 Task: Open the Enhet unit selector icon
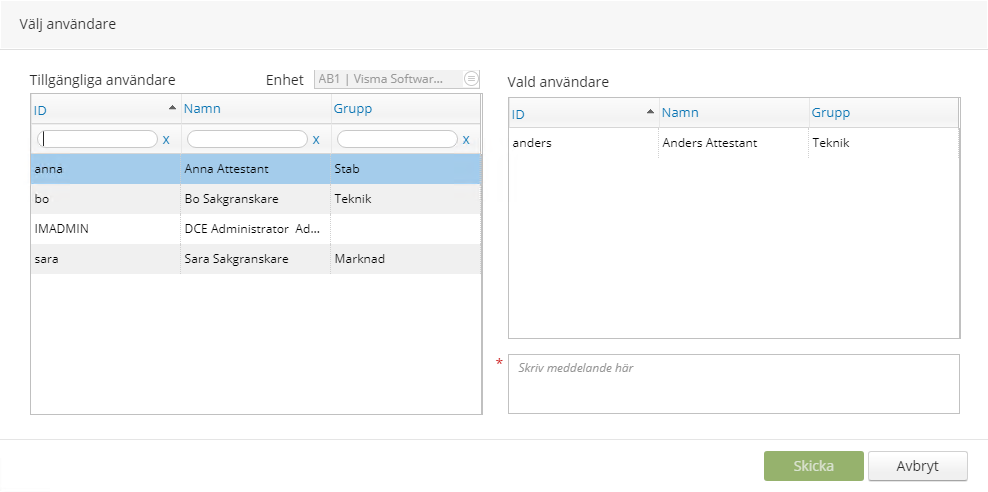(x=471, y=79)
